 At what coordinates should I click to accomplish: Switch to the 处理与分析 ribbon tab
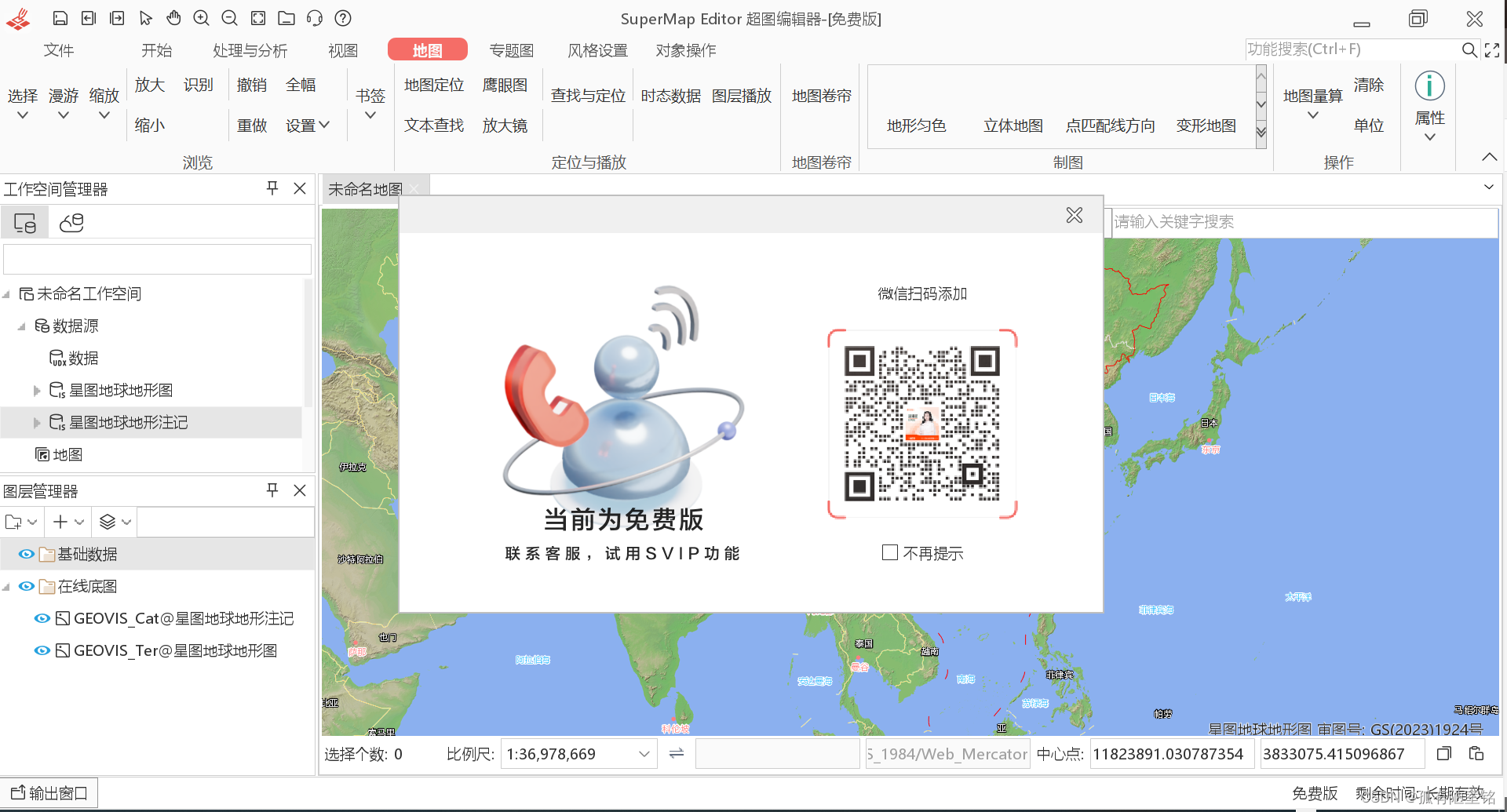point(250,50)
